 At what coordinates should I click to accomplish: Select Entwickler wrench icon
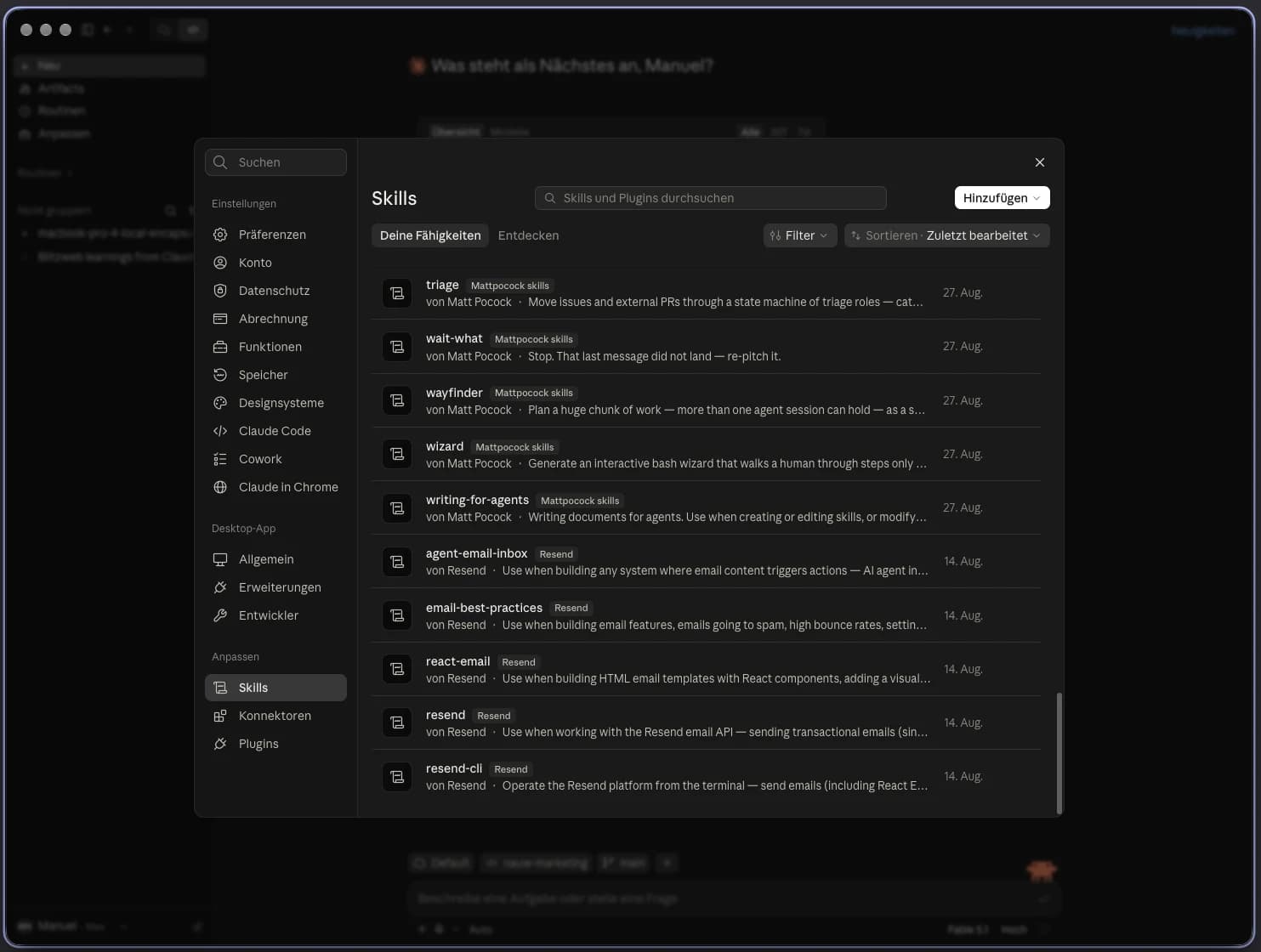pos(220,615)
